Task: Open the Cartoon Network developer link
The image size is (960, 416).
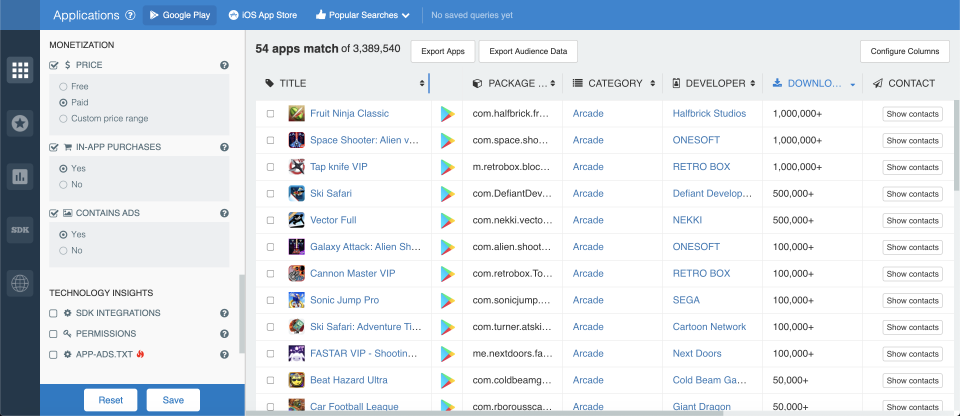Action: [709, 327]
